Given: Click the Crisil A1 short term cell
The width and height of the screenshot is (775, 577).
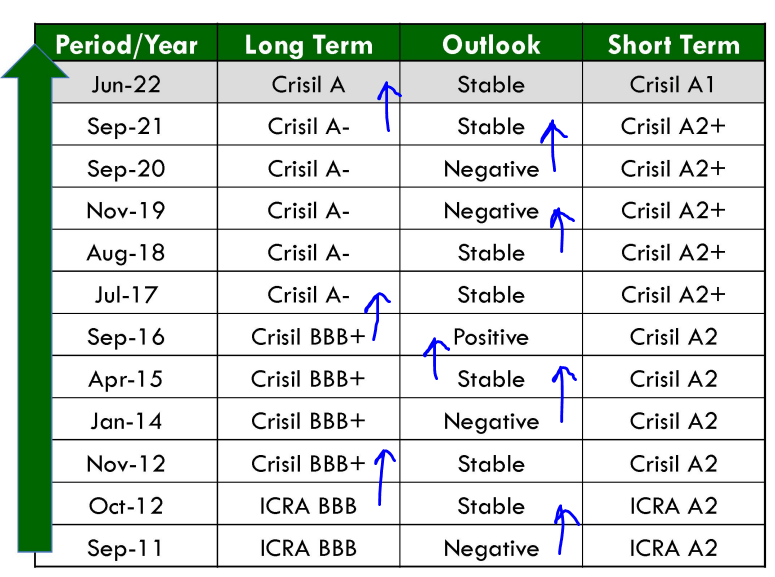Looking at the screenshot, I should pos(673,85).
